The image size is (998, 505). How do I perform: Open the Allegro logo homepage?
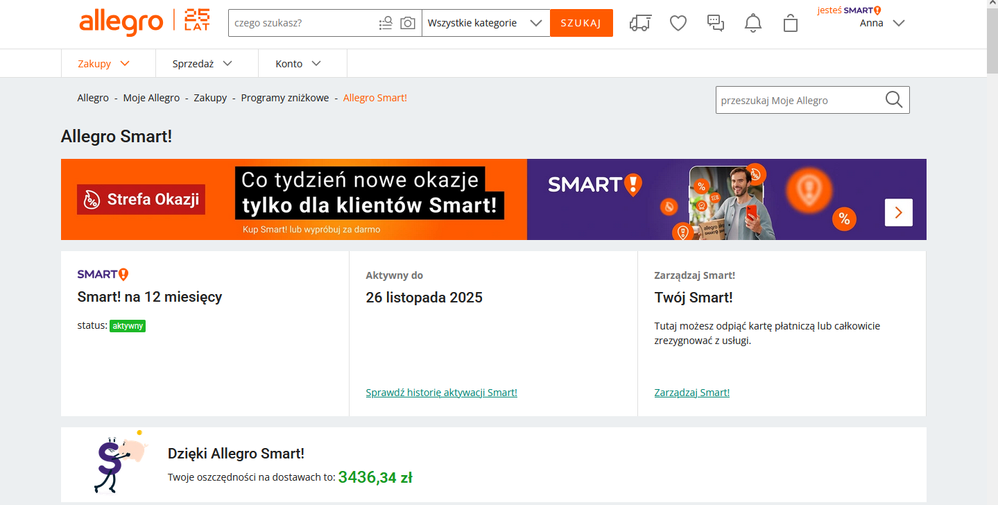tap(121, 23)
